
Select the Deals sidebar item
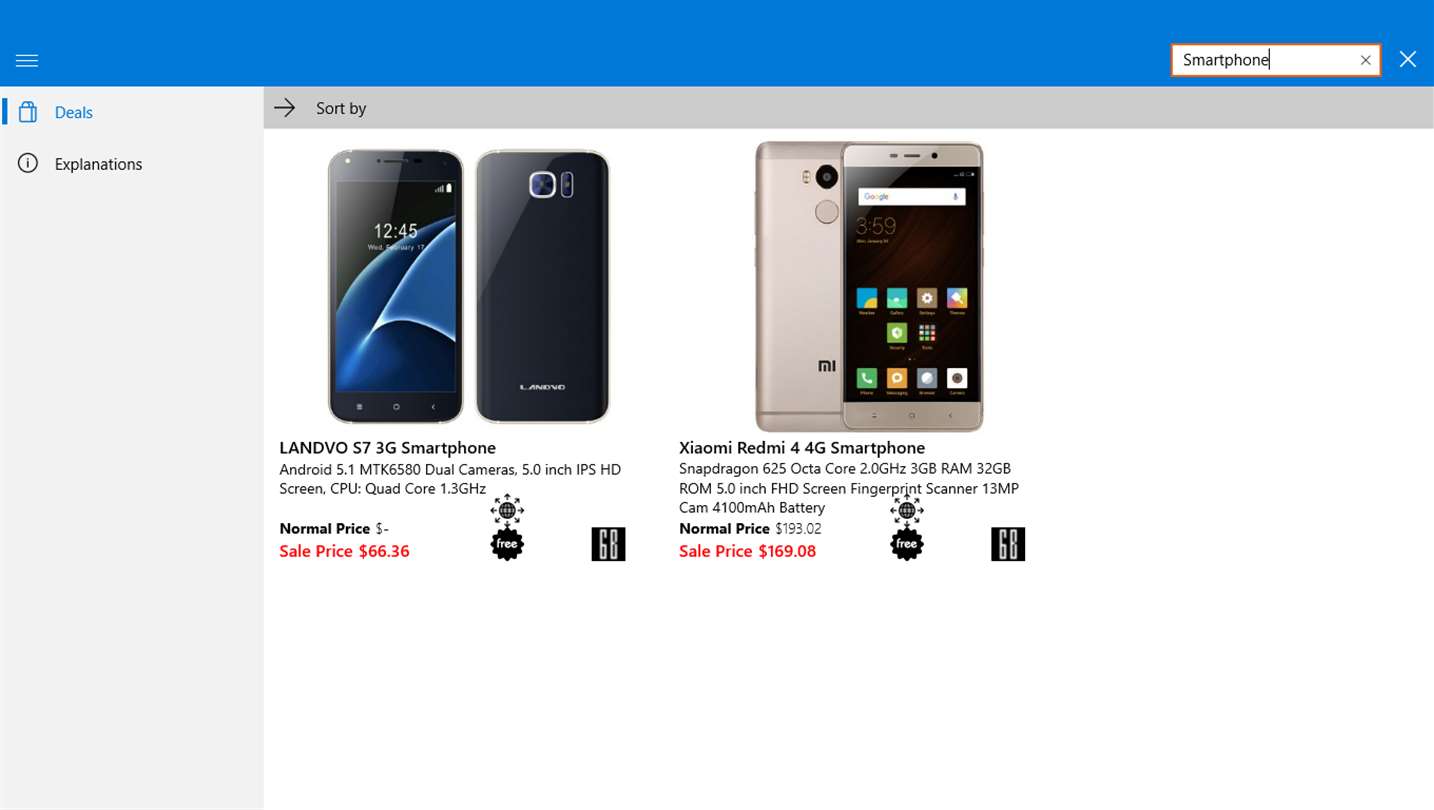pos(132,112)
